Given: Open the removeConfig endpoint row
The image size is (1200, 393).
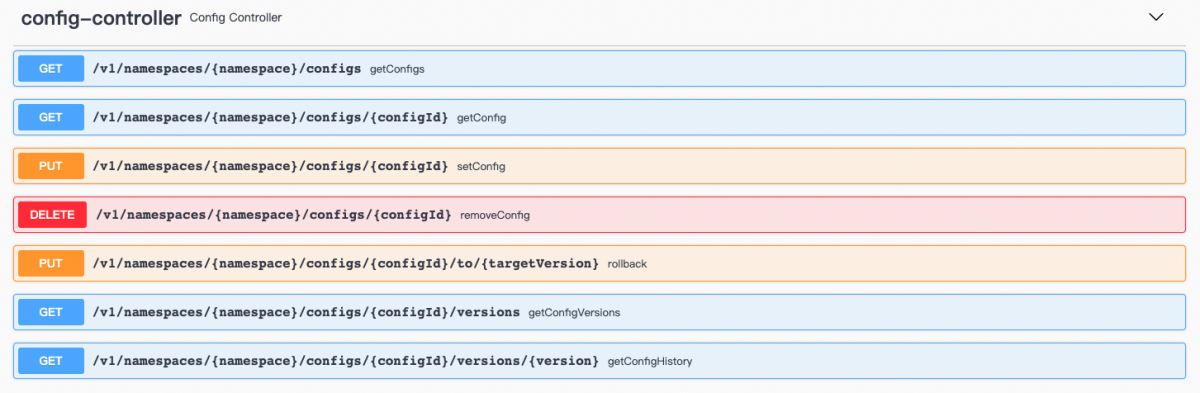Looking at the screenshot, I should 600,215.
